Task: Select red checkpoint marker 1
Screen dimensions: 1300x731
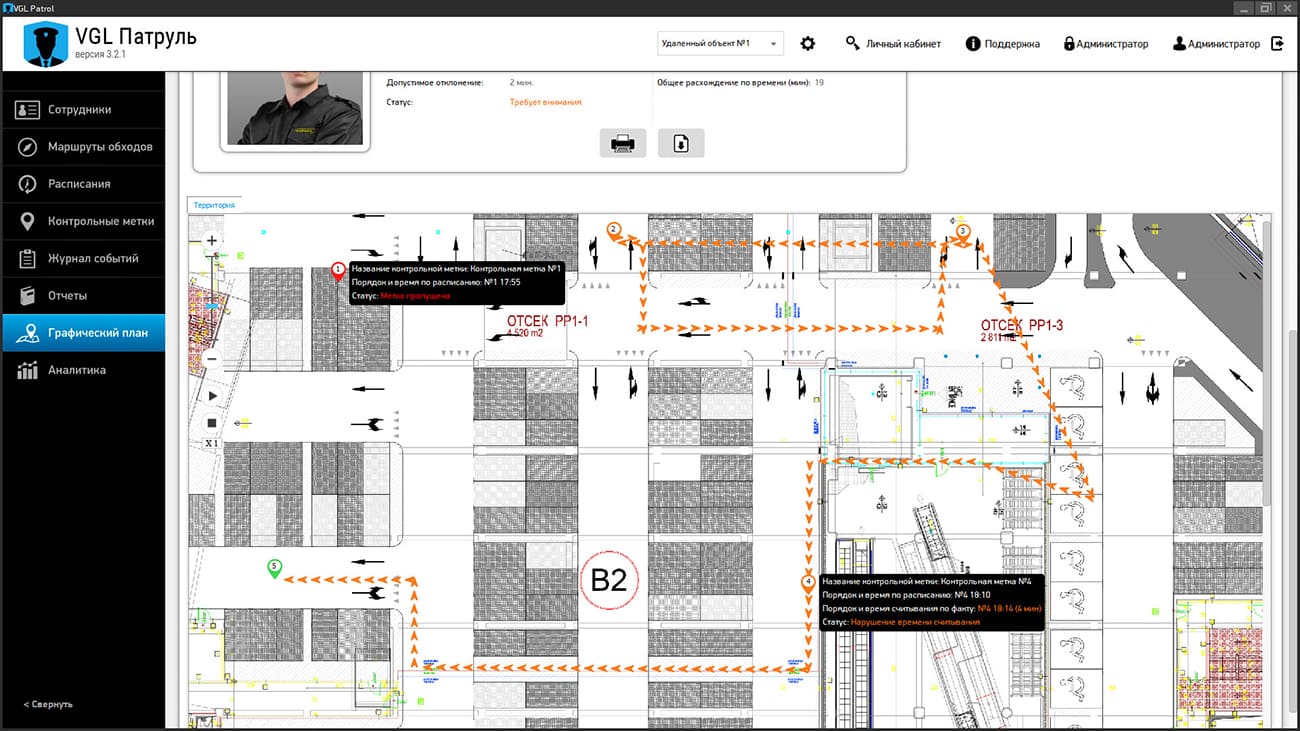Action: point(338,271)
